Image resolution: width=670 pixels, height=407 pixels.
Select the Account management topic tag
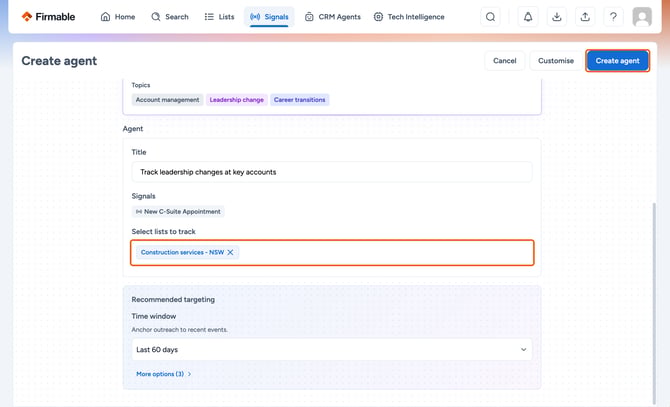tap(168, 100)
